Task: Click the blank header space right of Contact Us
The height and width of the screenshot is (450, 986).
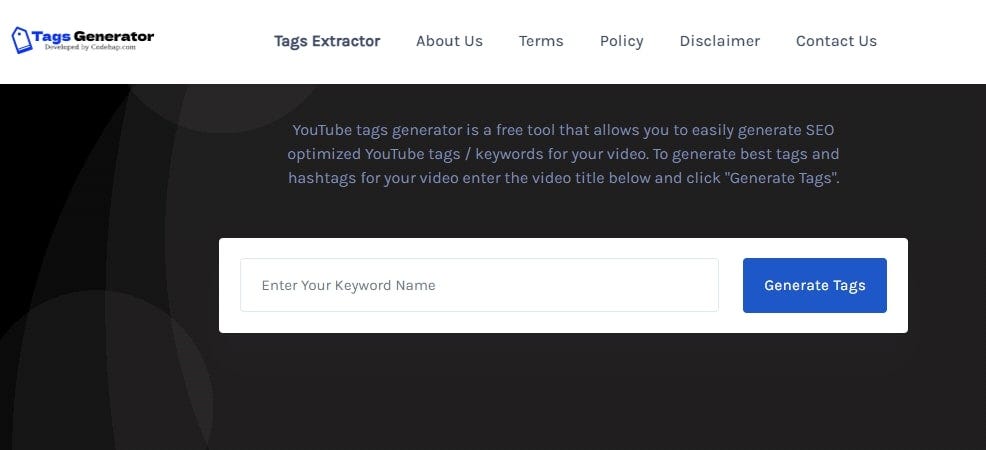Action: (931, 41)
